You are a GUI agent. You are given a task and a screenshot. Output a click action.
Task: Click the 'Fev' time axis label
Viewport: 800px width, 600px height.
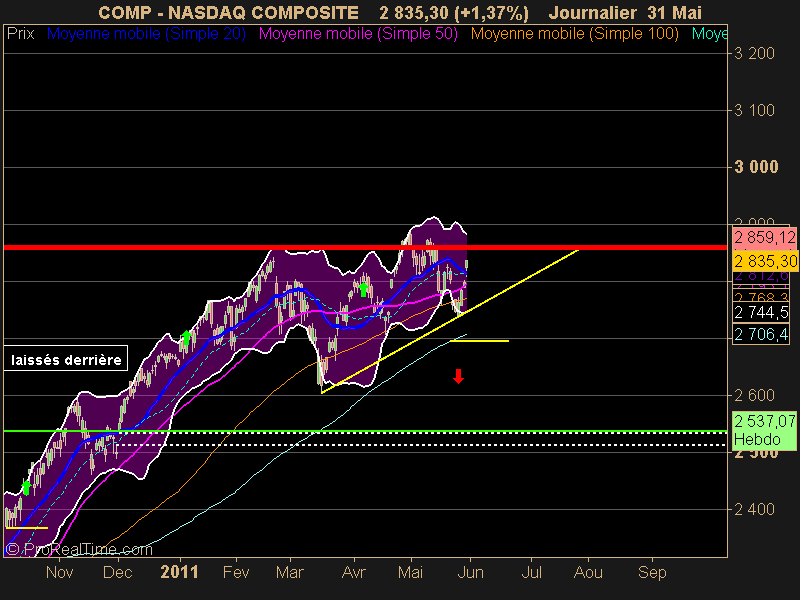pyautogui.click(x=236, y=572)
